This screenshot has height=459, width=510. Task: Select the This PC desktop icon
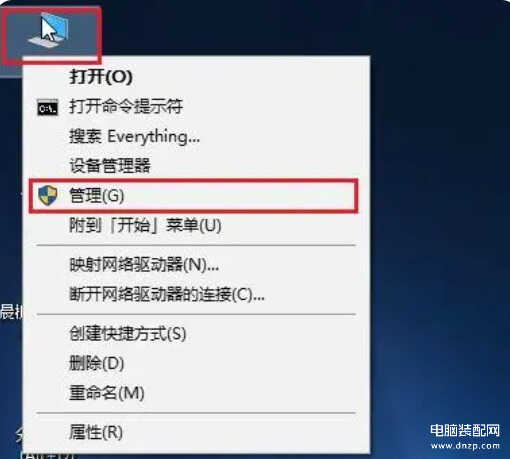pyautogui.click(x=50, y=32)
